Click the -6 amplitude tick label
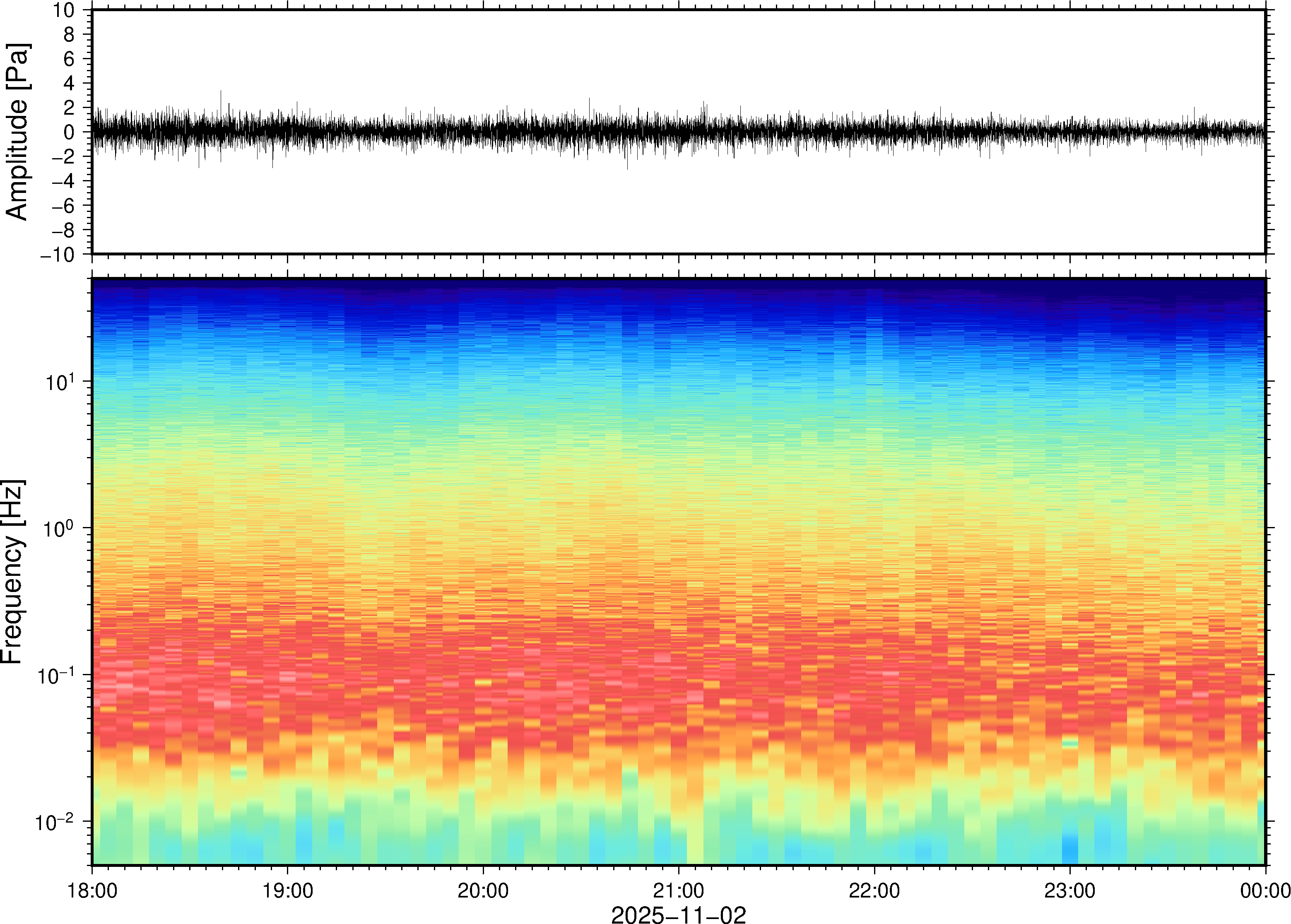 (64, 205)
